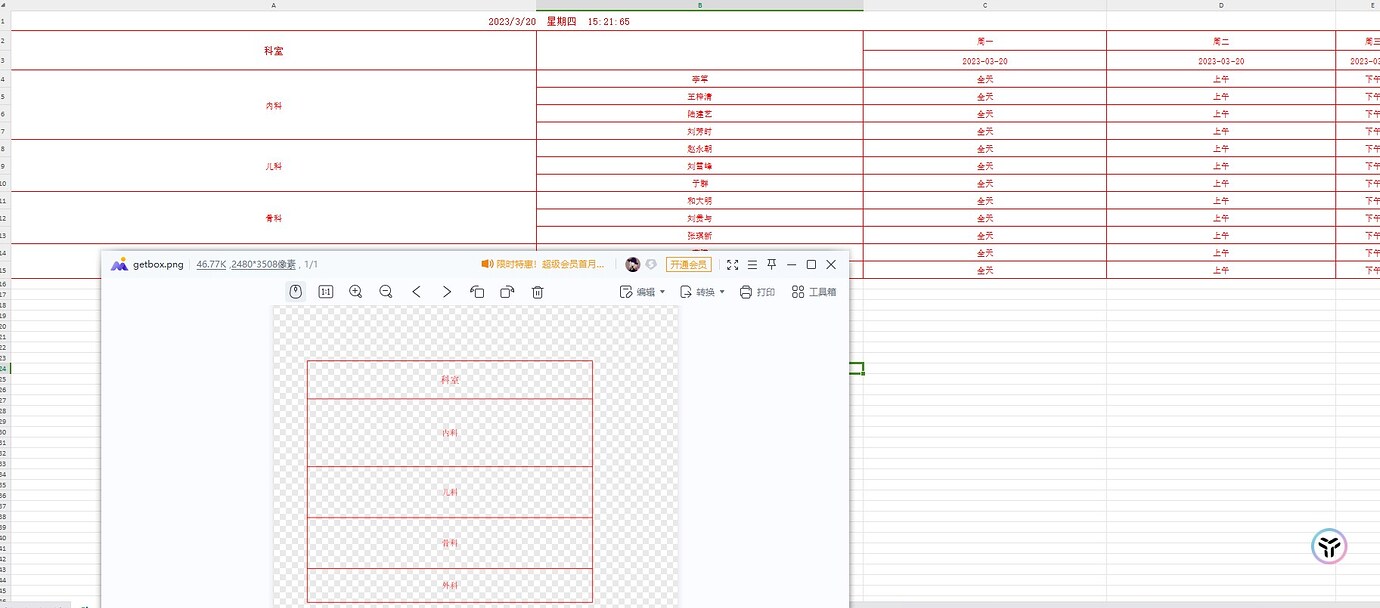Toggle fullscreen view of the image
1380x608 pixels.
(x=733, y=264)
